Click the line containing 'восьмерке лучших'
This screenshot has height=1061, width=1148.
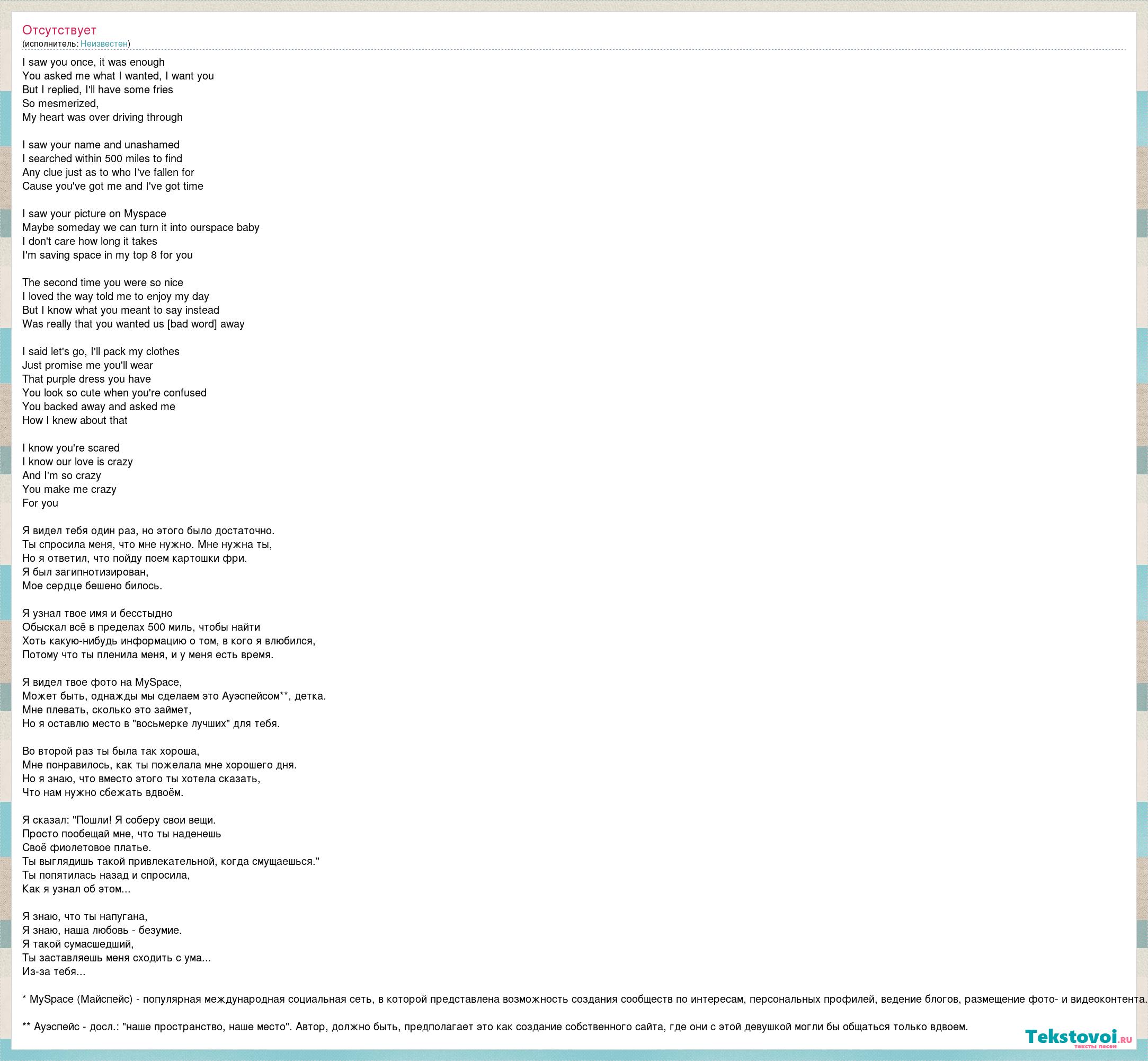pos(152,723)
